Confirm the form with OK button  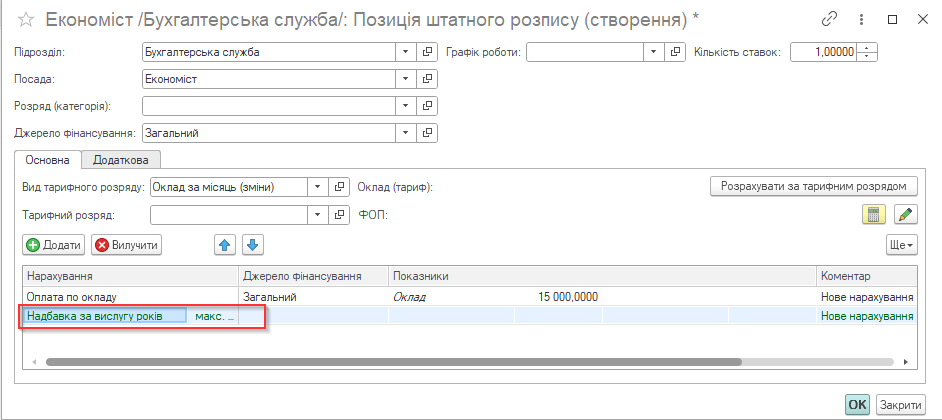(x=858, y=404)
